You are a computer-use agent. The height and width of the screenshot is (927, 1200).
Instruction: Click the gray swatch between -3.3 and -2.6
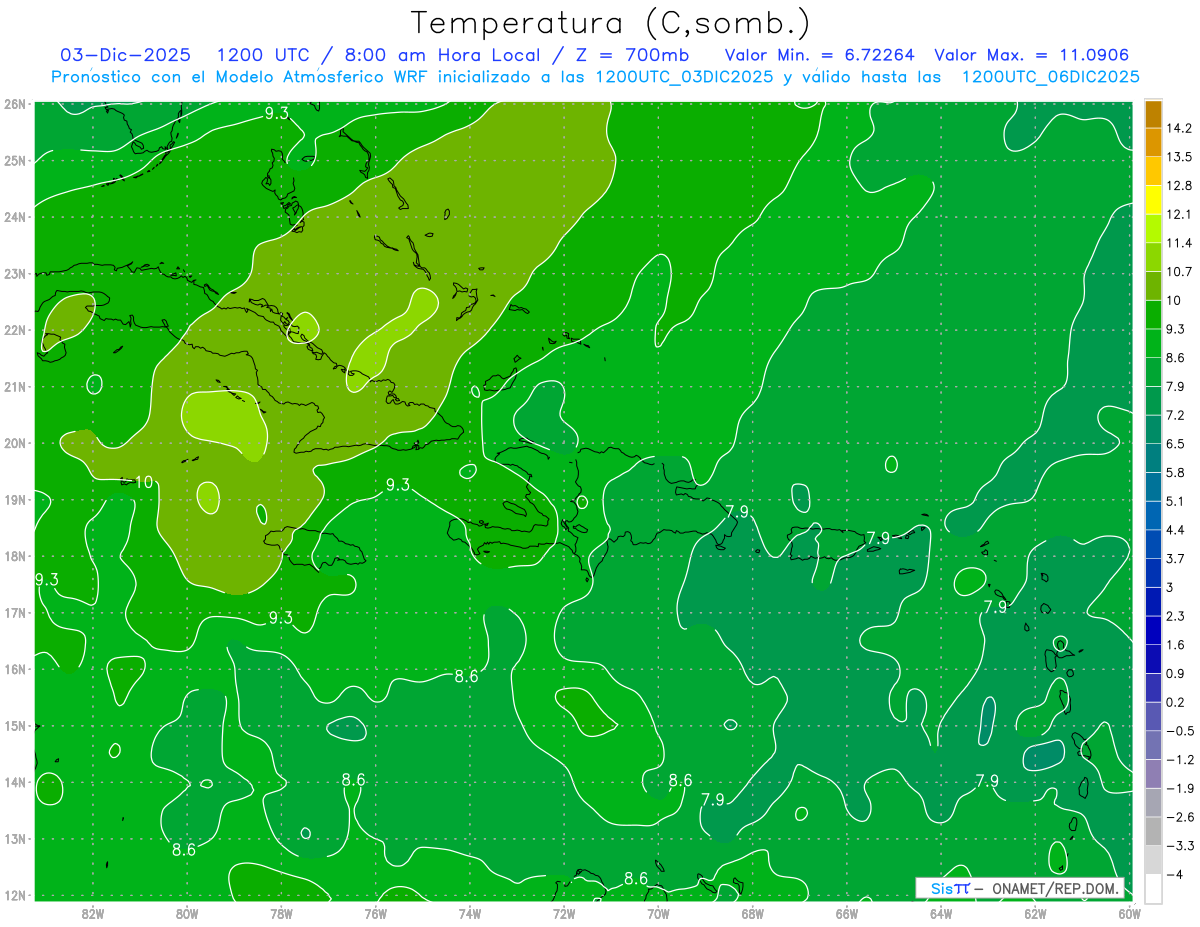coord(1153,830)
